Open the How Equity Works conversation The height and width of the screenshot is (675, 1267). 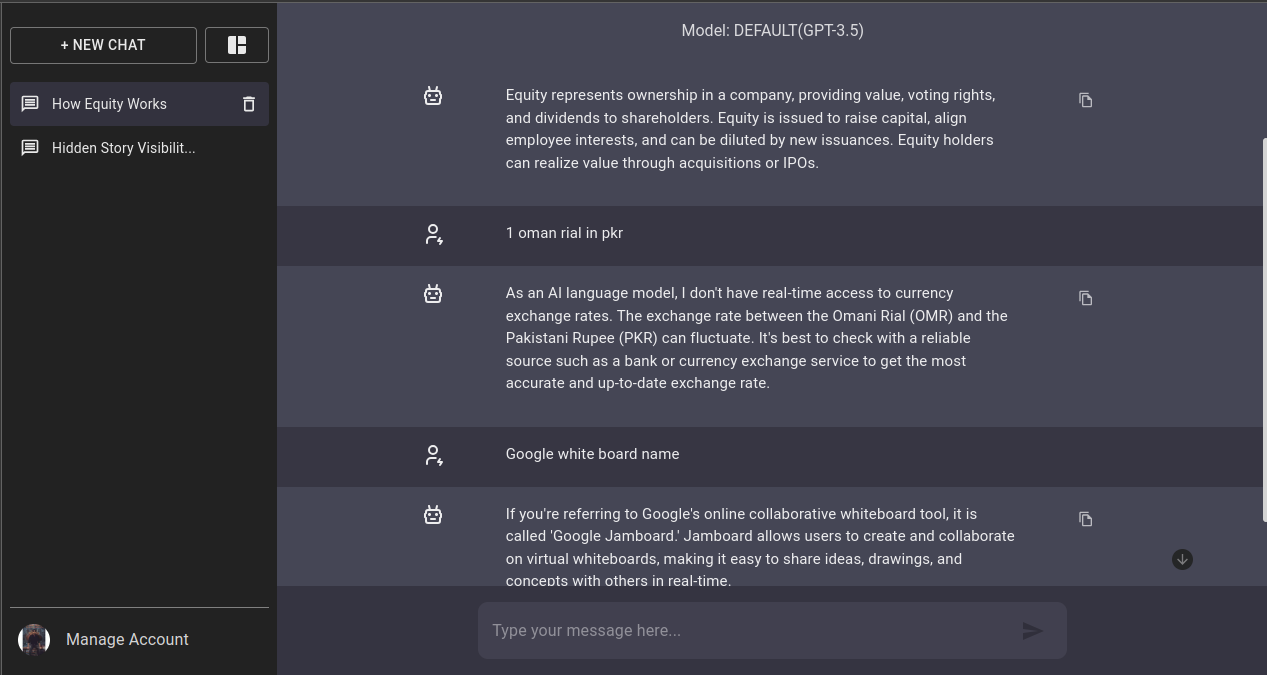tap(139, 104)
